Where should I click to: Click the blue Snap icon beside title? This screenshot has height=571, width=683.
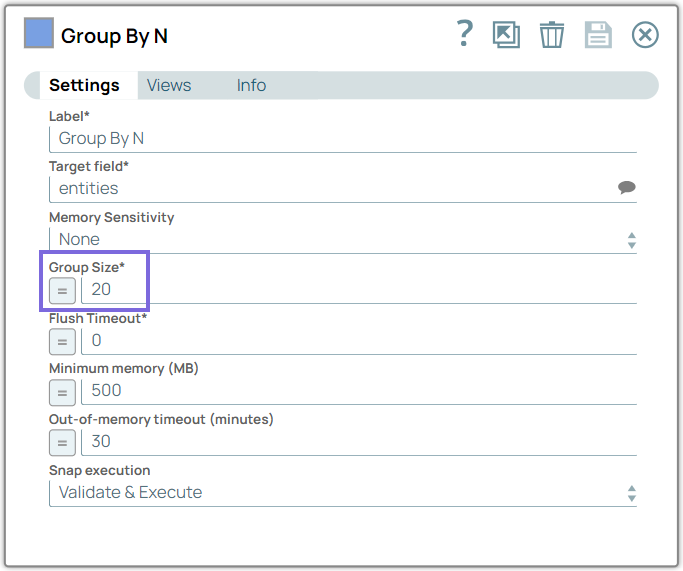(x=38, y=35)
